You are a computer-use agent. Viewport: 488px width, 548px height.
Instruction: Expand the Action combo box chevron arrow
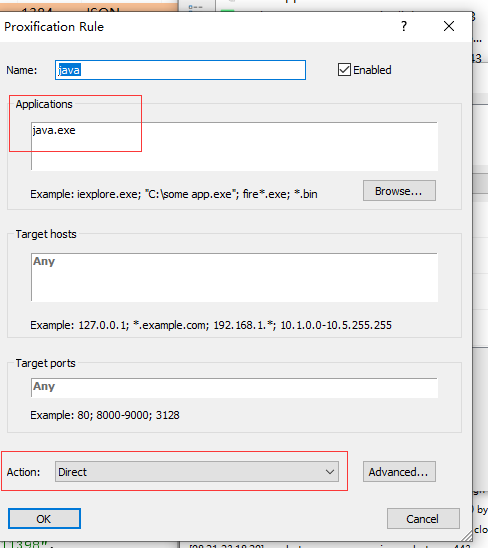click(330, 472)
